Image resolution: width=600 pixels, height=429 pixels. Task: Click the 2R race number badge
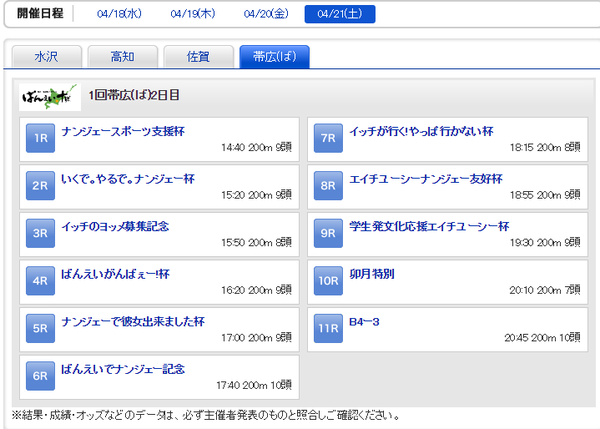point(40,186)
